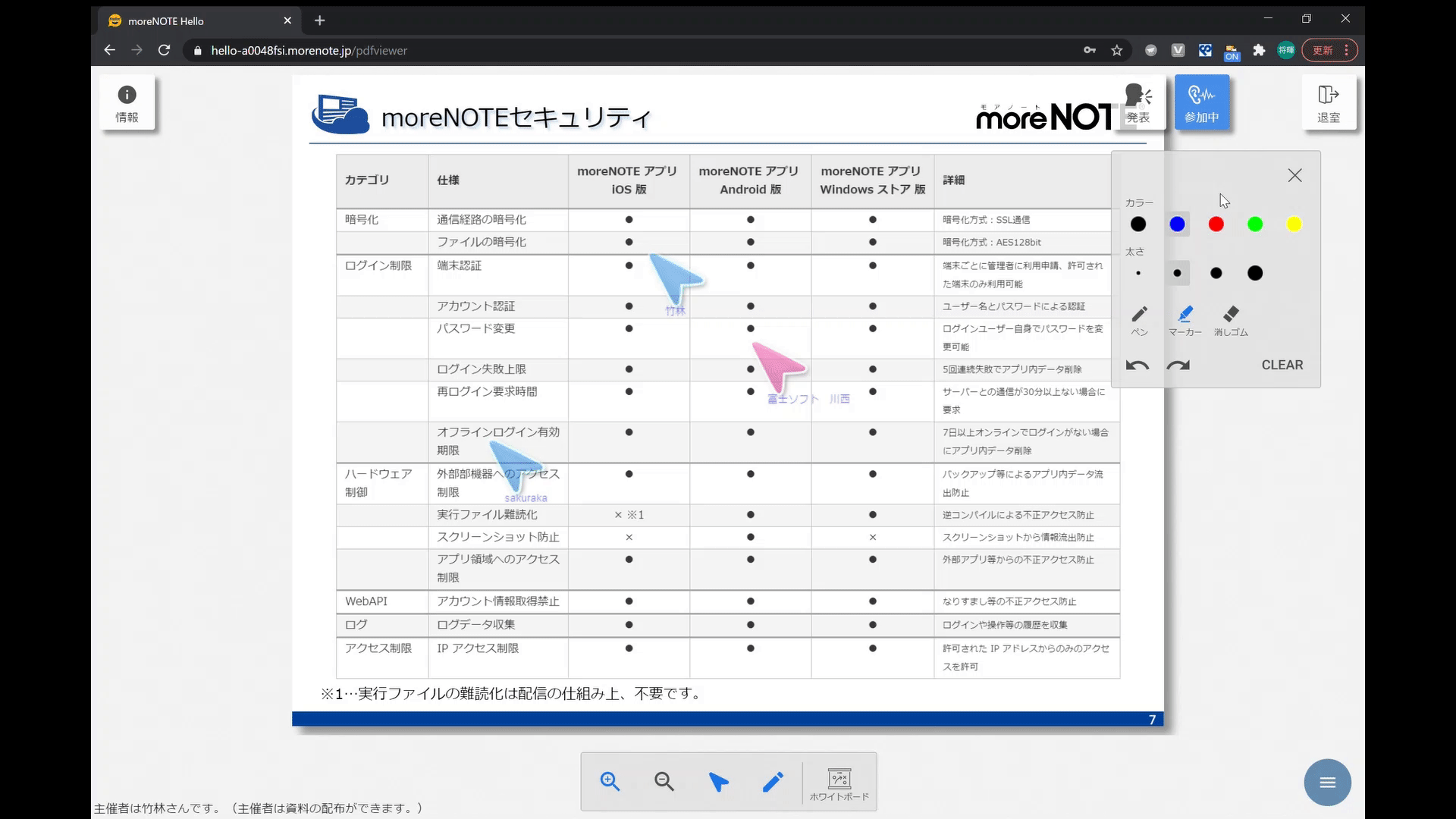Select the second line thickness
The height and width of the screenshot is (819, 1456).
[1177, 273]
